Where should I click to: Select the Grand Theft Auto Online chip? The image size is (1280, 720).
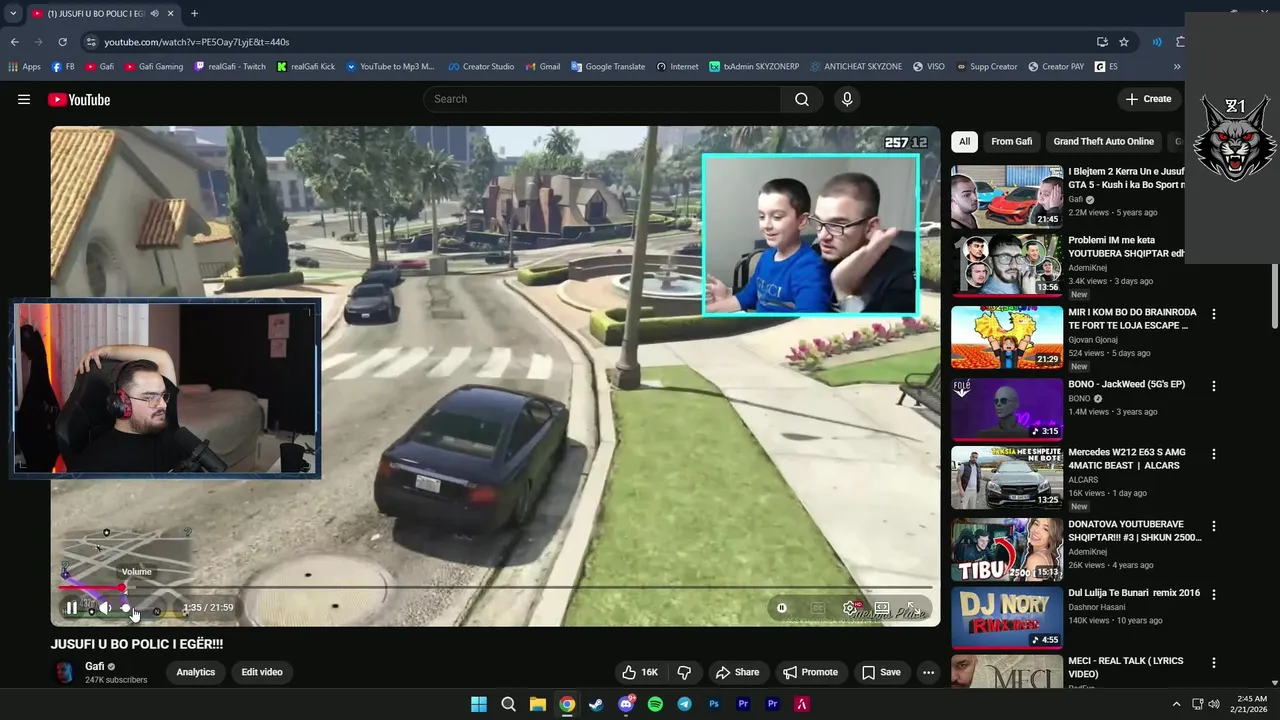tap(1103, 141)
